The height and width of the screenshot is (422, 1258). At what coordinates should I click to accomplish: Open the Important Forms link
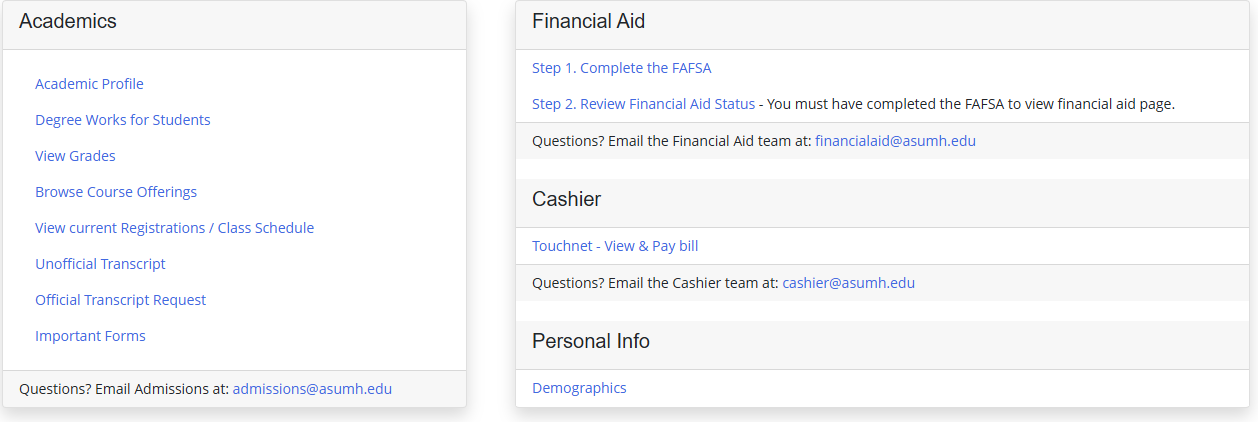[90, 336]
